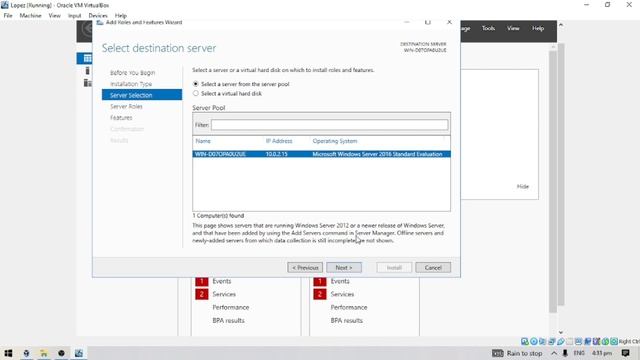Click red badge 2 beside right Services
This screenshot has width=640, height=360.
click(x=320, y=294)
